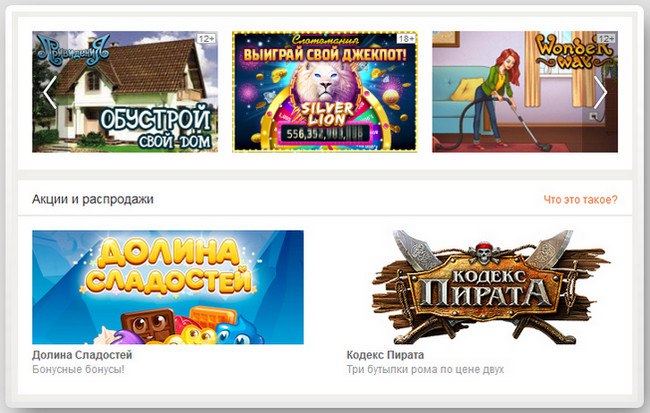The image size is (650, 413).
Task: Open the Долина Сладостей promo image
Action: pos(168,287)
